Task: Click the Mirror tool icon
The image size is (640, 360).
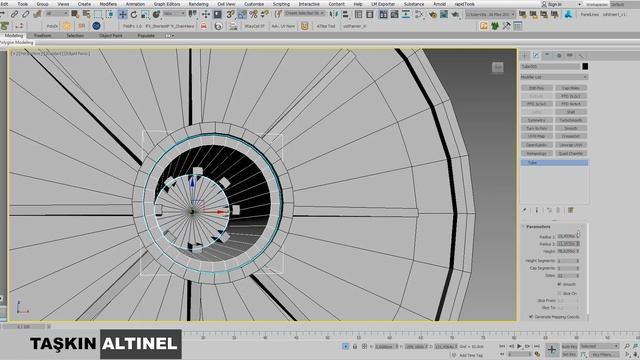Action: (334, 15)
